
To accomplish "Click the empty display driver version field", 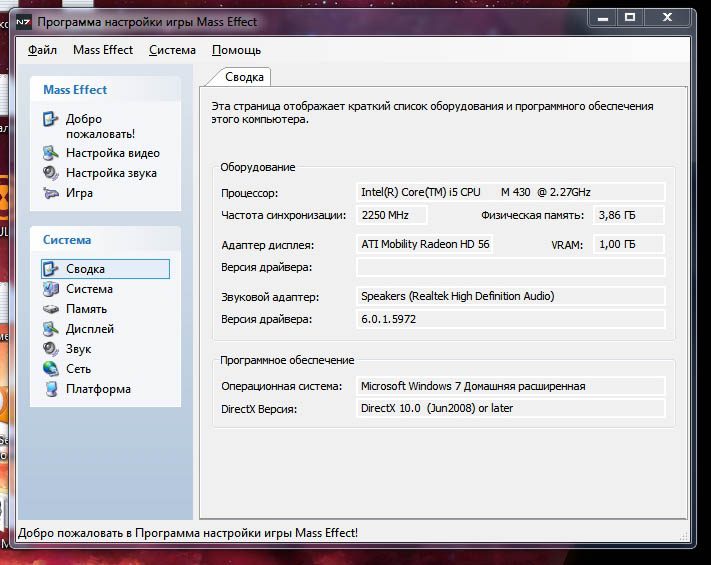I will click(511, 267).
